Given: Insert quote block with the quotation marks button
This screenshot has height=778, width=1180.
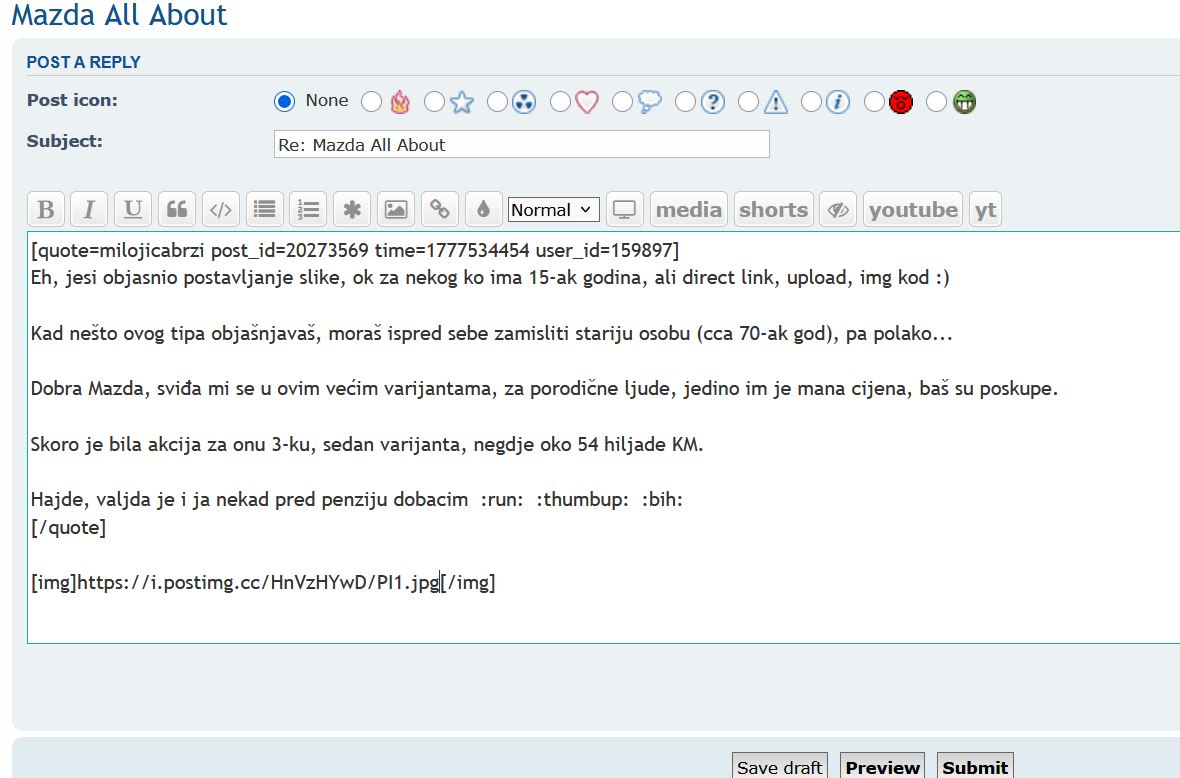Looking at the screenshot, I should pos(177,209).
